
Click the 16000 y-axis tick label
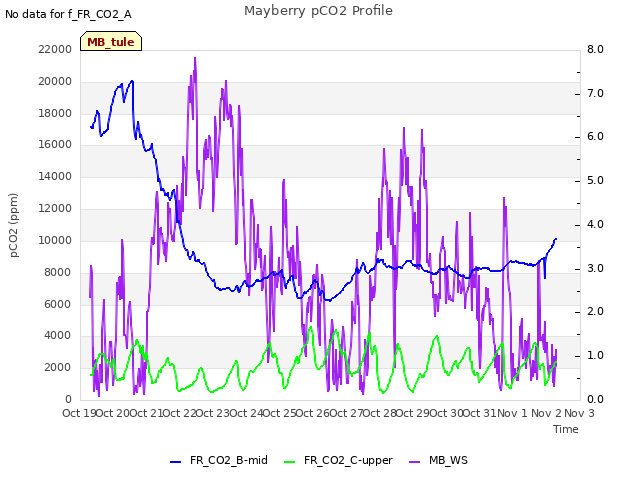[x=55, y=144]
